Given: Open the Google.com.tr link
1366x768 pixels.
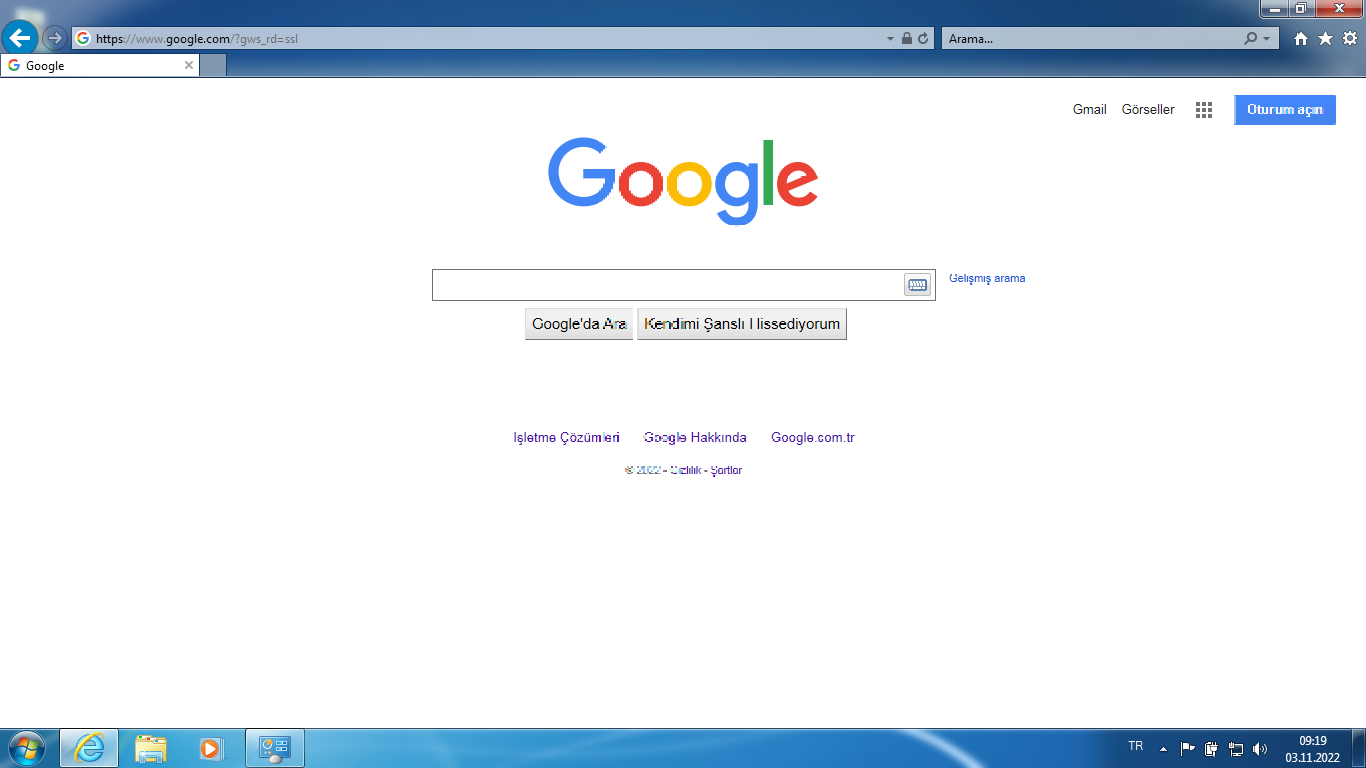Looking at the screenshot, I should tap(813, 438).
